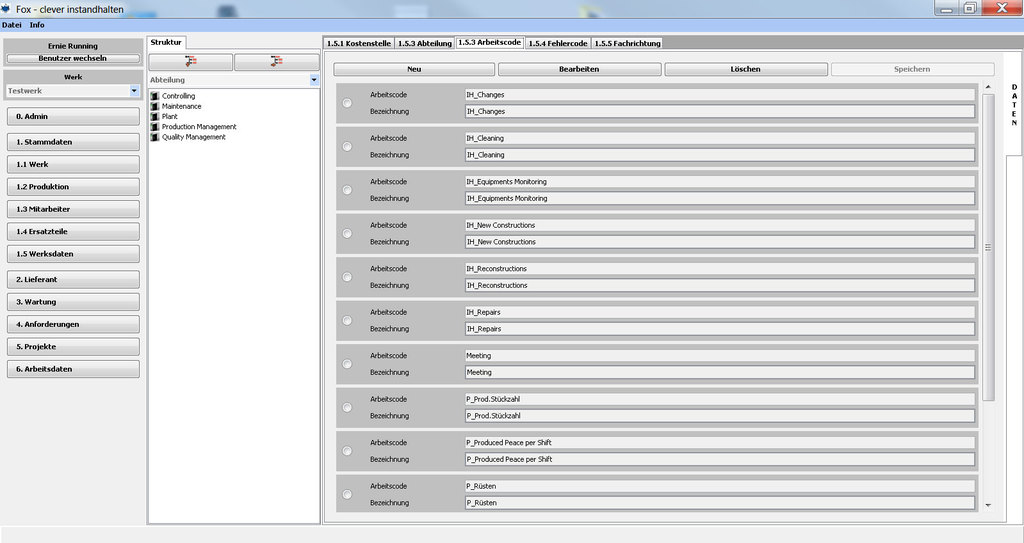Viewport: 1024px width, 543px height.
Task: Open the Datei menu
Action: (11, 25)
